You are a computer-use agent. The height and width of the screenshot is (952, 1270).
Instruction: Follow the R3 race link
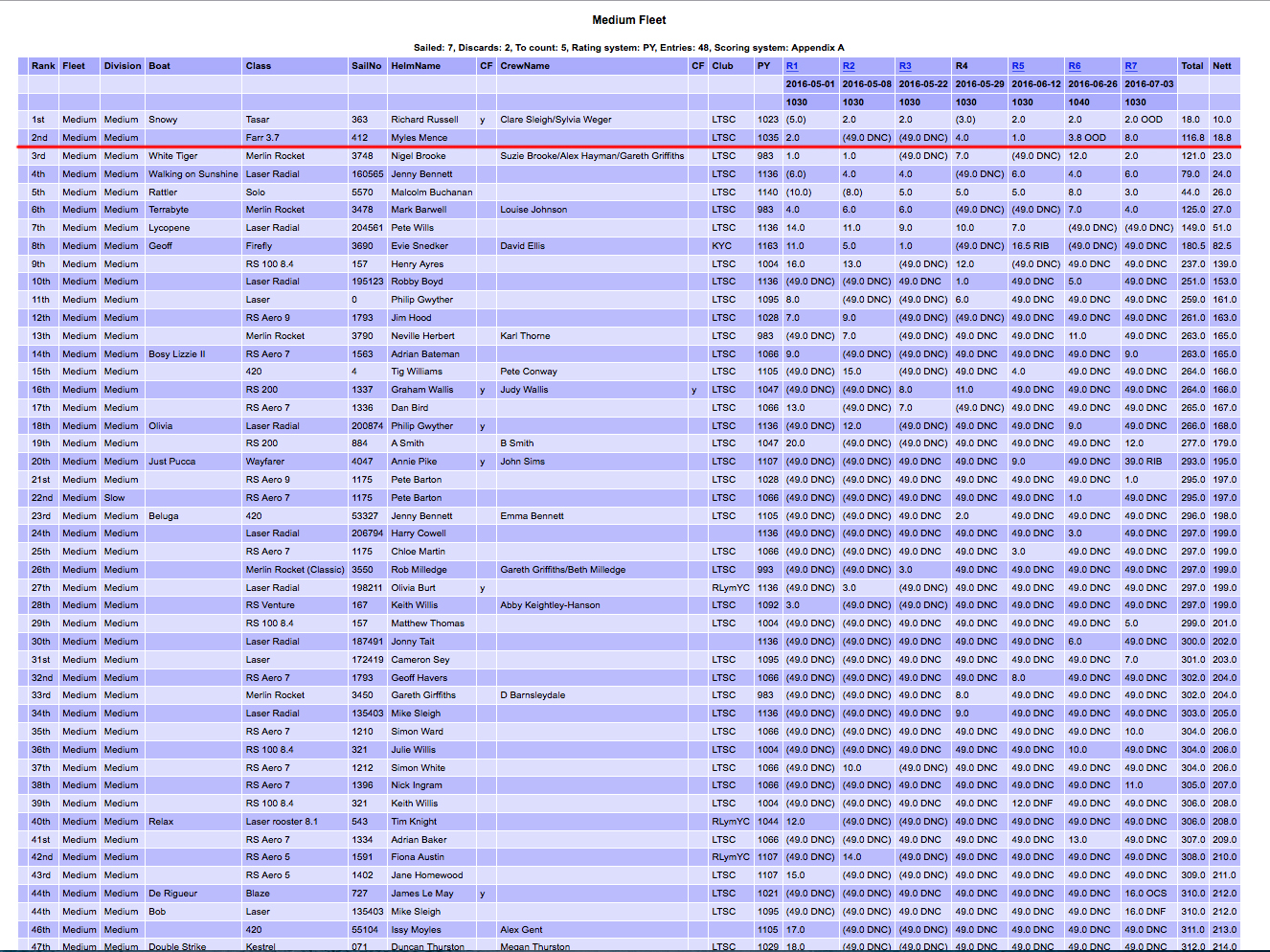(x=904, y=66)
